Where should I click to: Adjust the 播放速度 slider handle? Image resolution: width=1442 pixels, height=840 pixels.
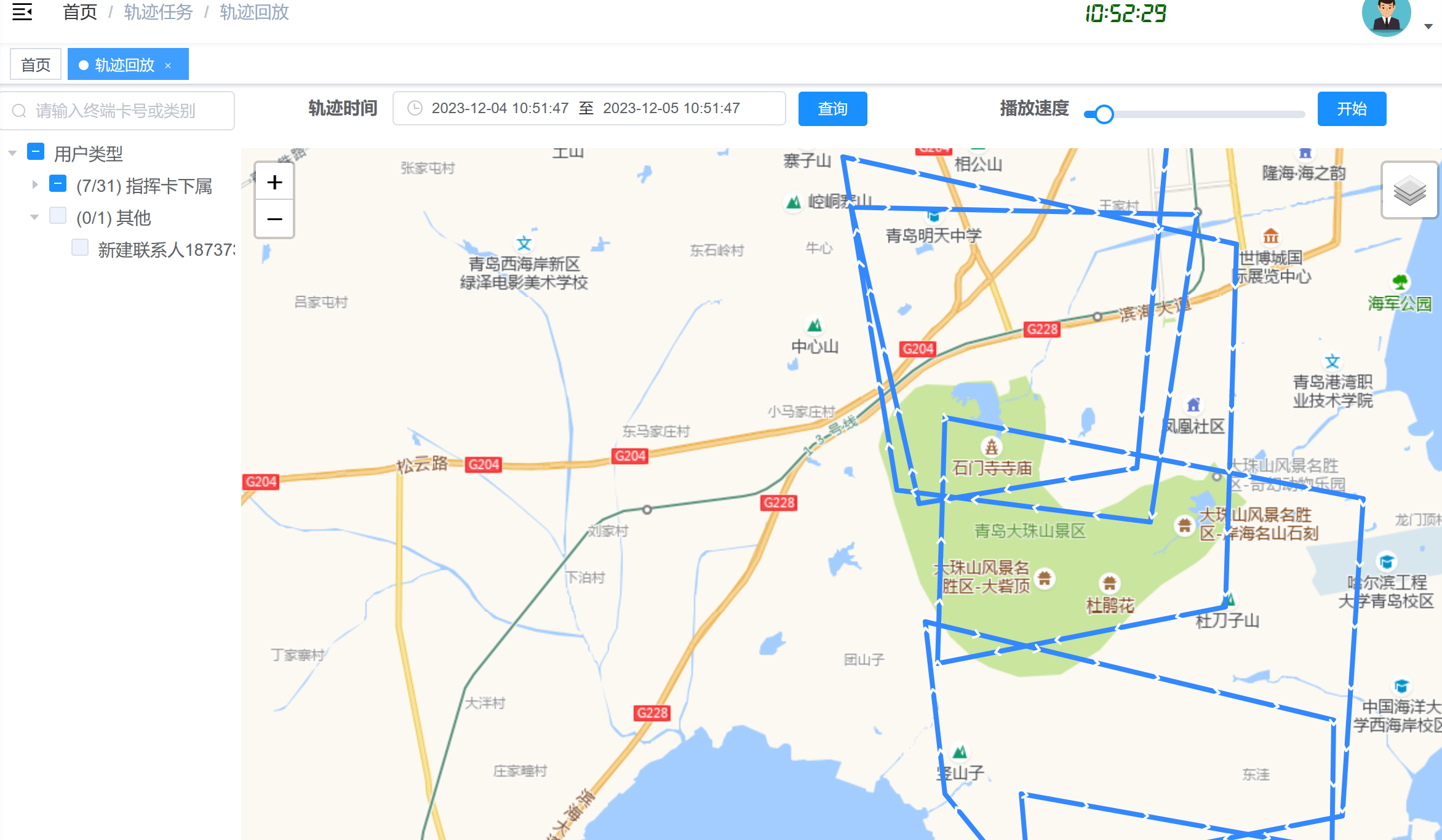coord(1104,114)
